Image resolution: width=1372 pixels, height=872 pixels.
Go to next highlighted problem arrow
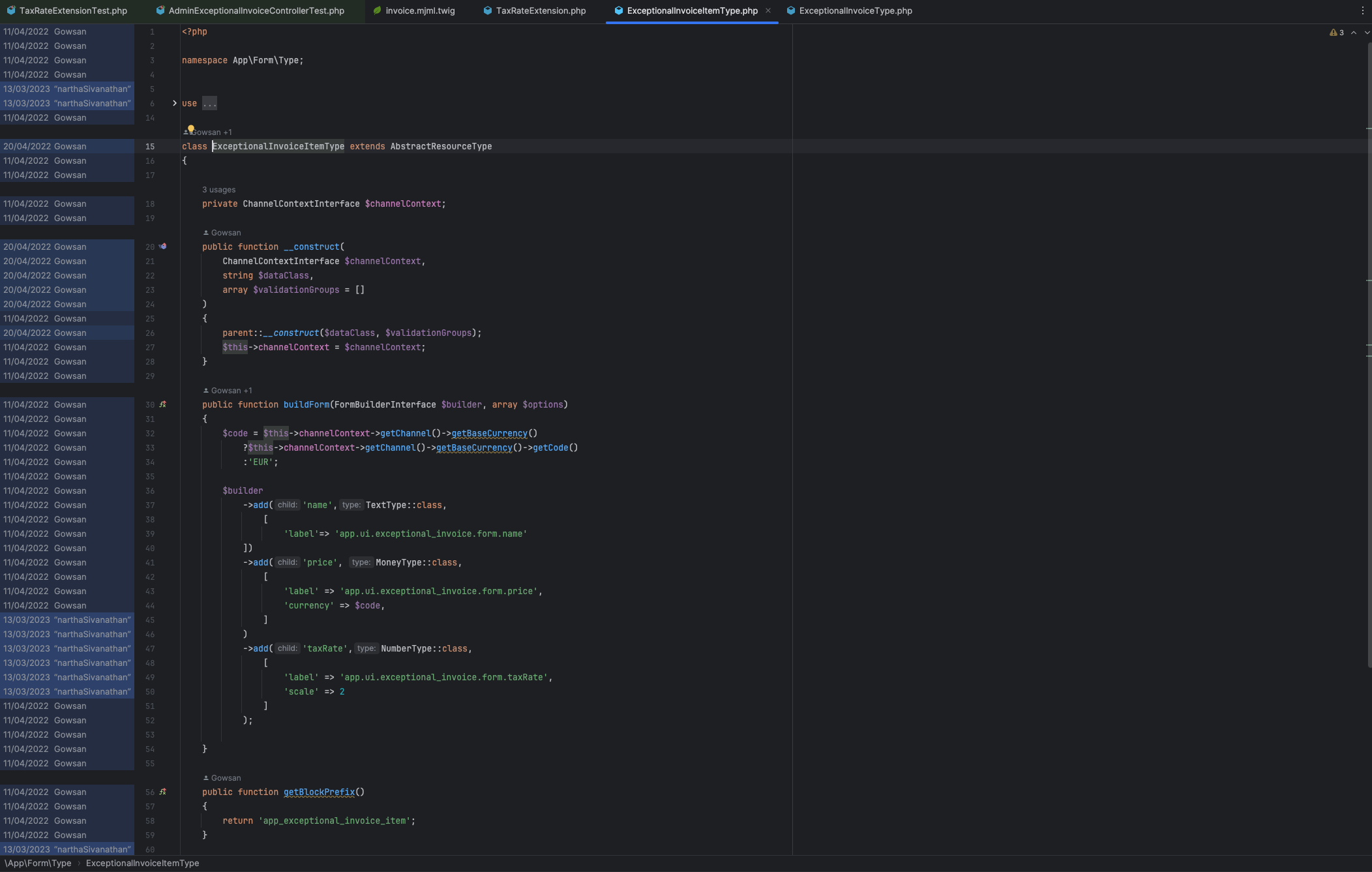click(x=1367, y=33)
